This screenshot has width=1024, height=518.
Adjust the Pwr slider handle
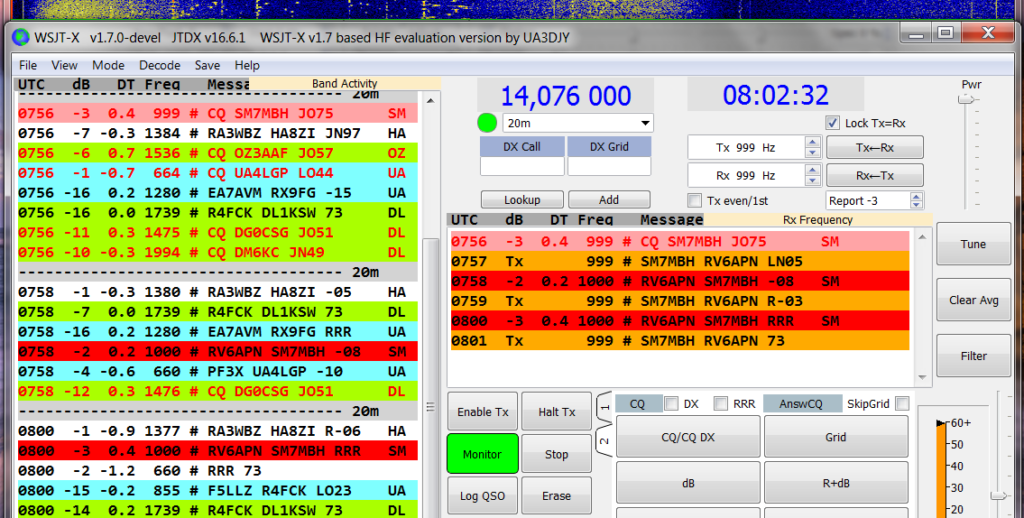pos(967,99)
